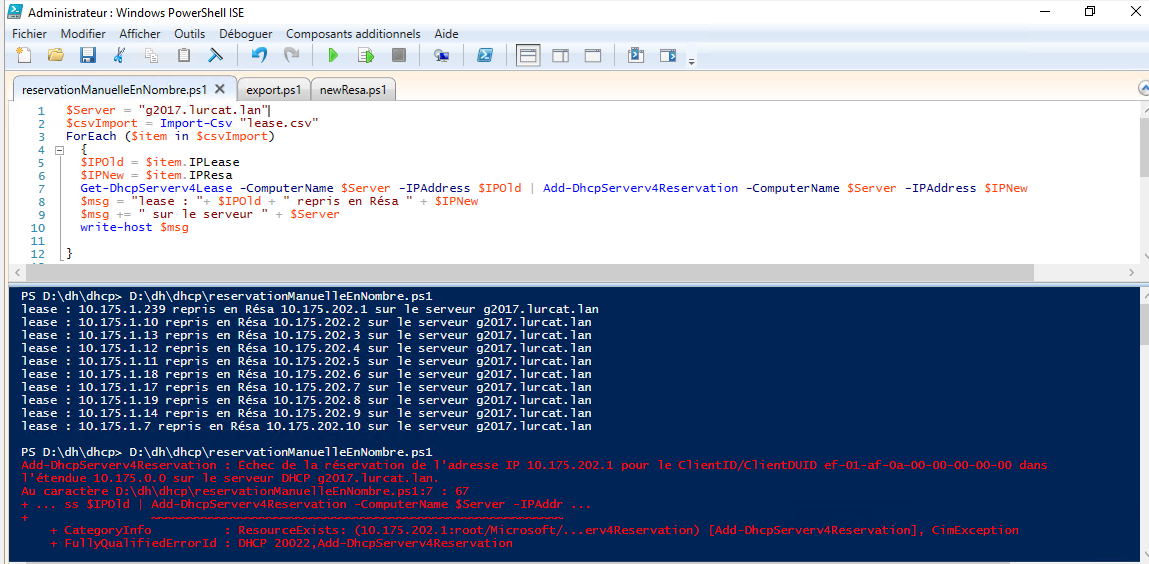Undo the last edit

pos(259,56)
